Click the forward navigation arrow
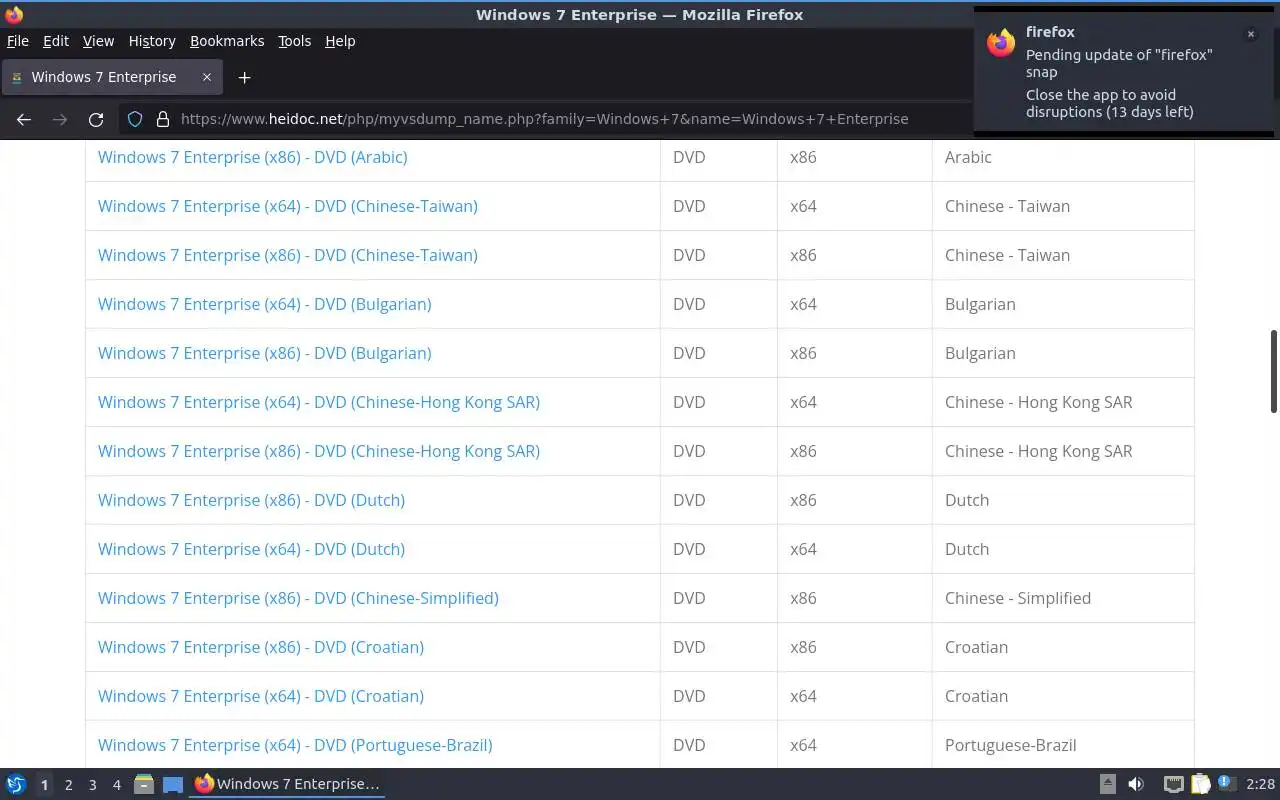This screenshot has height=800, width=1280. [60, 119]
